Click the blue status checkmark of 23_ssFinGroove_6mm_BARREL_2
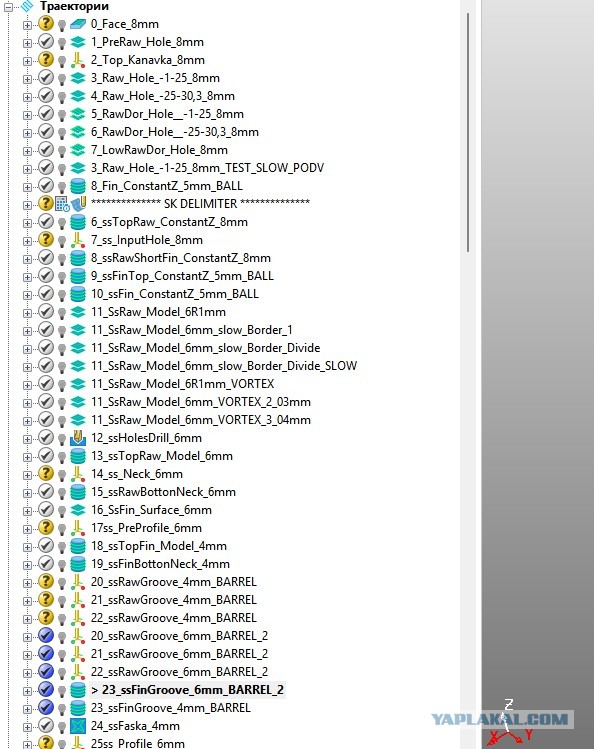Image resolution: width=594 pixels, height=749 pixels. [46, 689]
